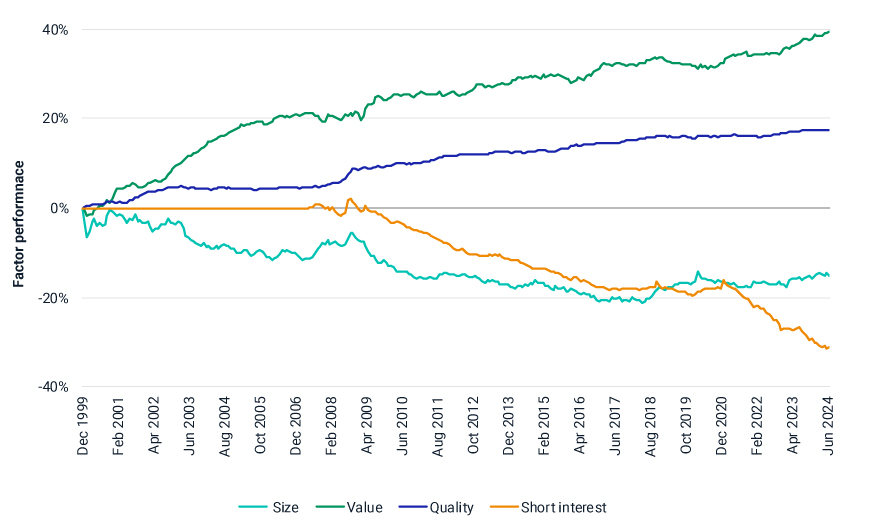Click the Dec 1999 x-axis label
Screen dimensions: 870x532
[x=83, y=426]
